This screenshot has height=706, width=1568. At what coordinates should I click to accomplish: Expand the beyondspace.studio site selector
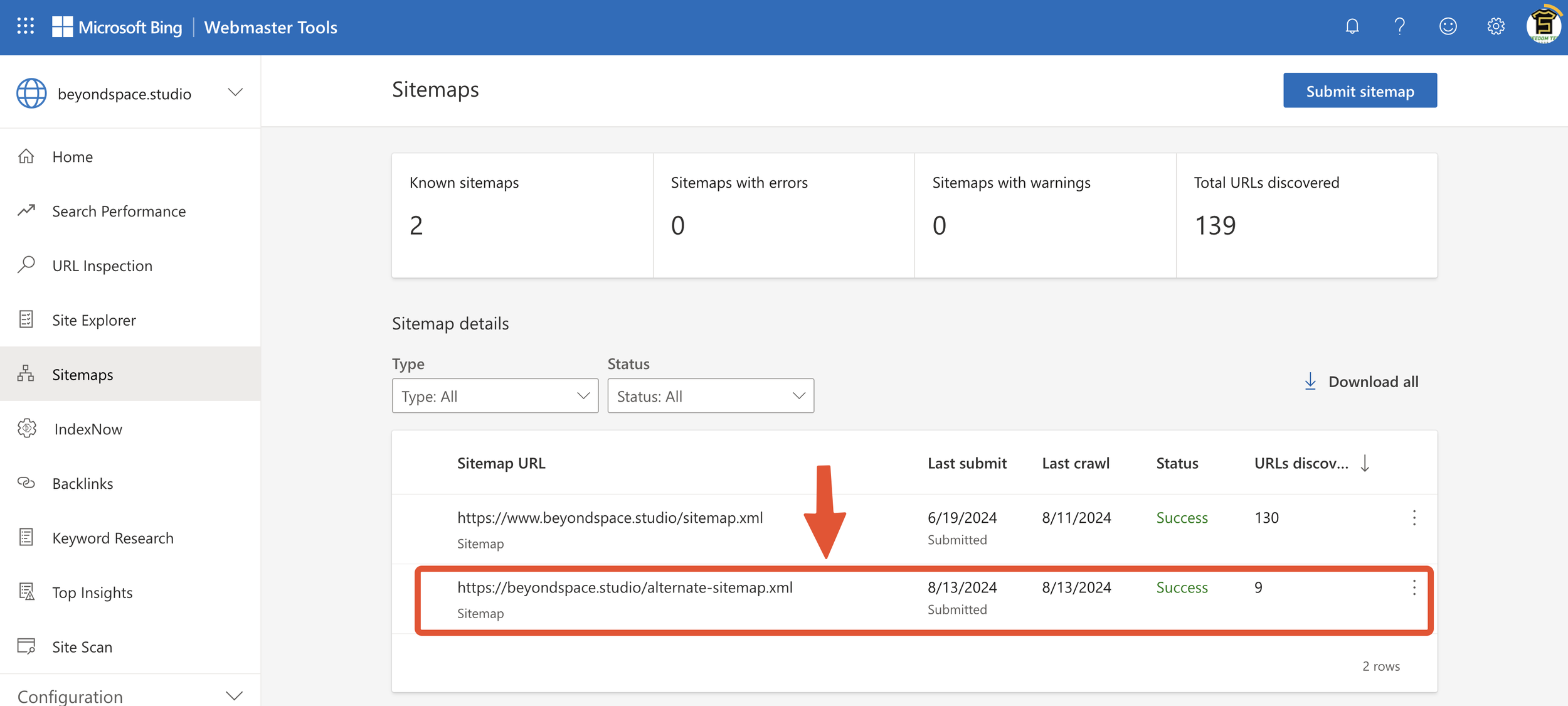[235, 93]
